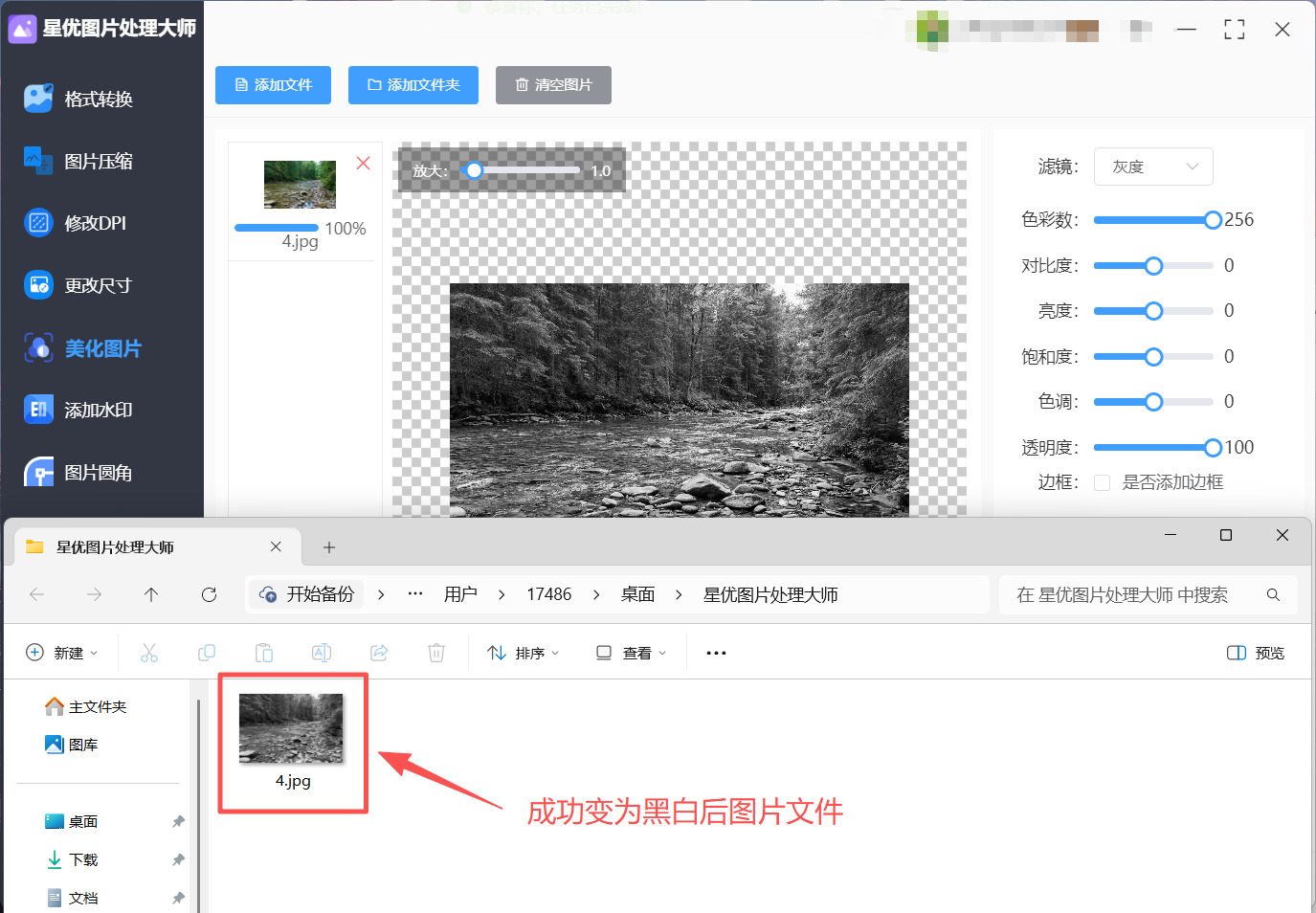Open the 新建 dropdown in Explorer
1316x913 pixels.
pos(61,653)
